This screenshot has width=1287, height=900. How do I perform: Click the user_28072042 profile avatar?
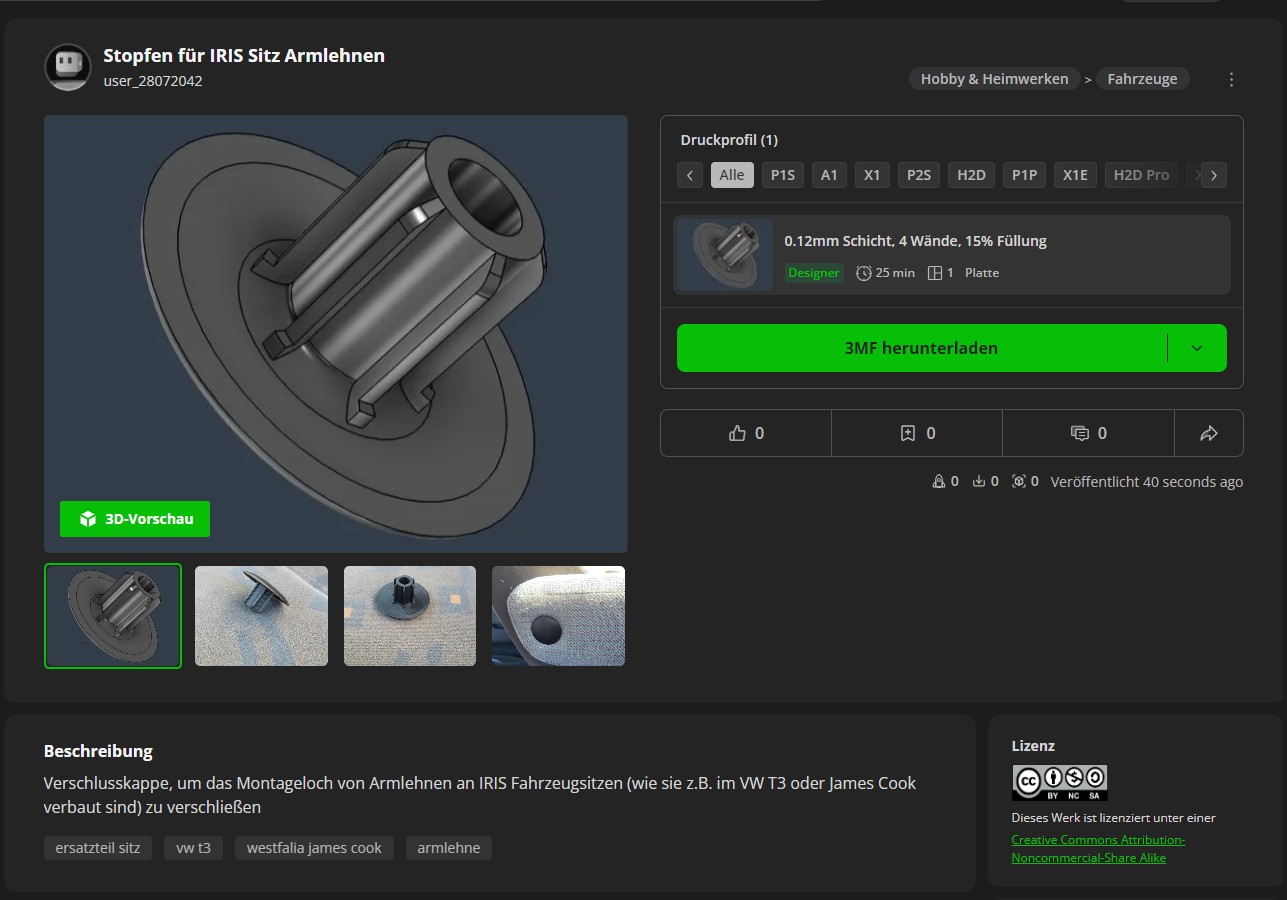(68, 67)
